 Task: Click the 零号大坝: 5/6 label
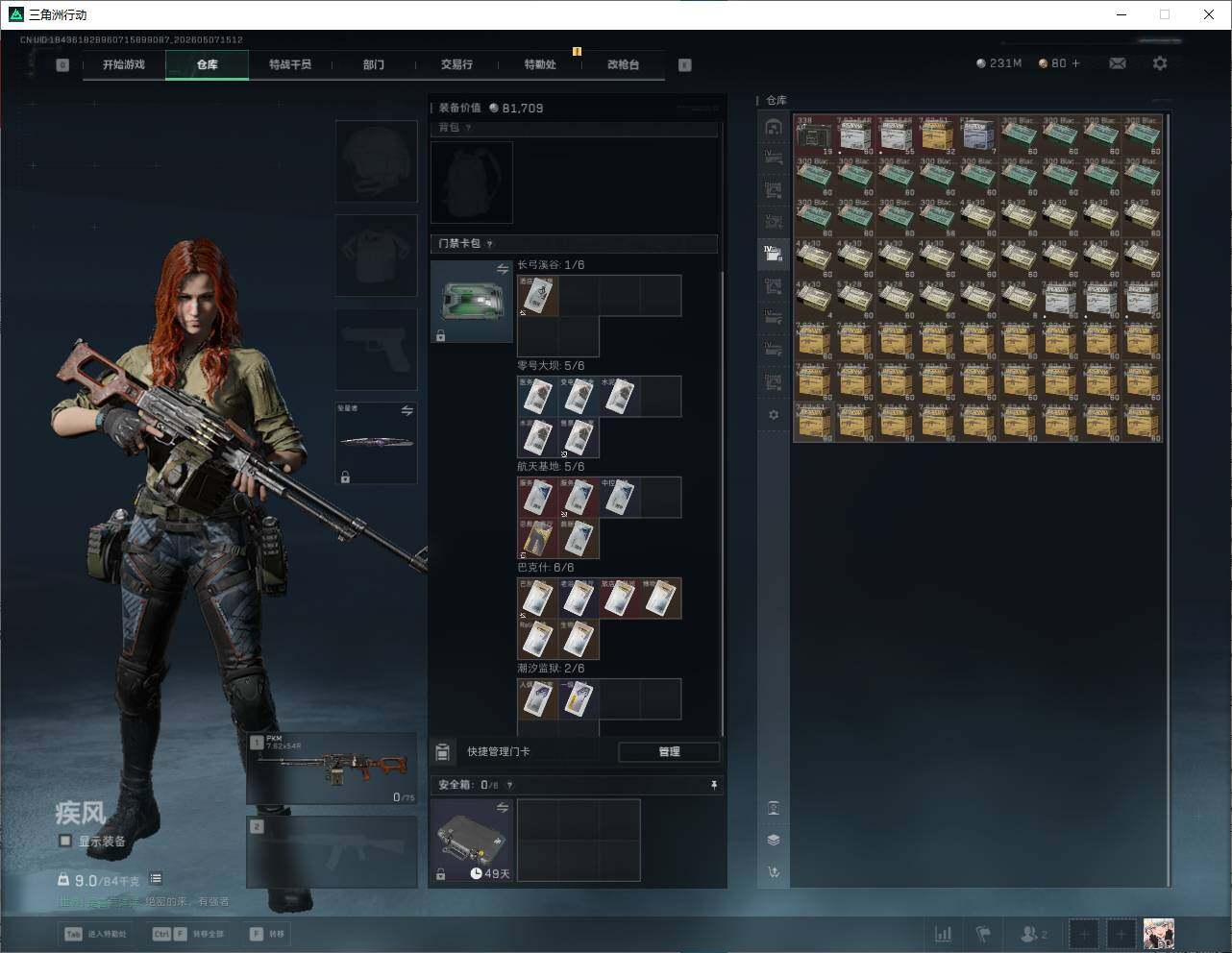[x=551, y=366]
